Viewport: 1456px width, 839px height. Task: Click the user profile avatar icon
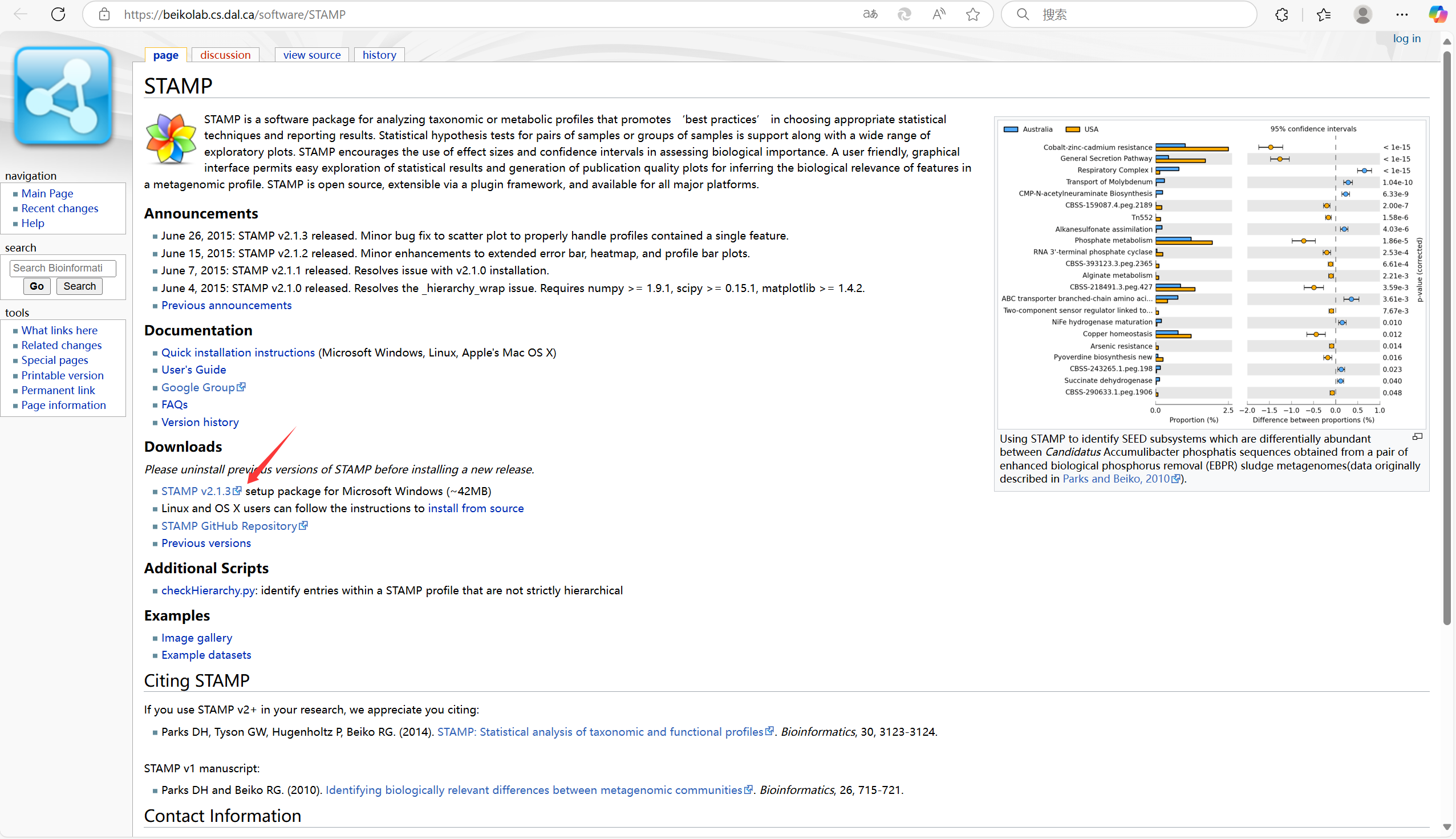(x=1362, y=14)
